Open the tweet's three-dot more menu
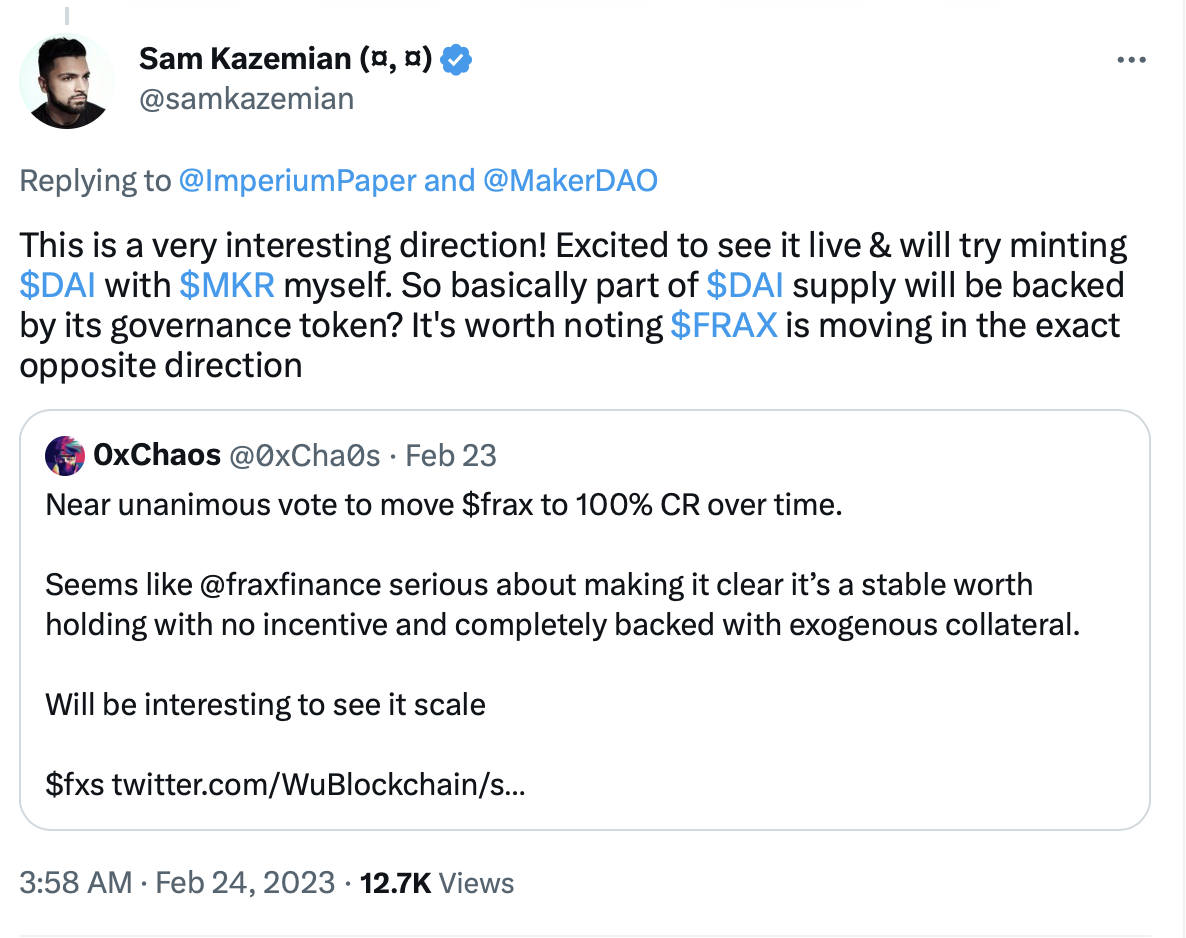 click(1131, 60)
